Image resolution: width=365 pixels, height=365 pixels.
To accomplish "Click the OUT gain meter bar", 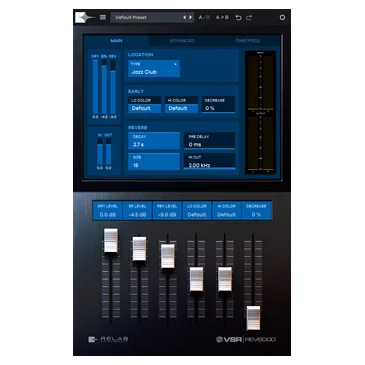I will tap(108, 152).
